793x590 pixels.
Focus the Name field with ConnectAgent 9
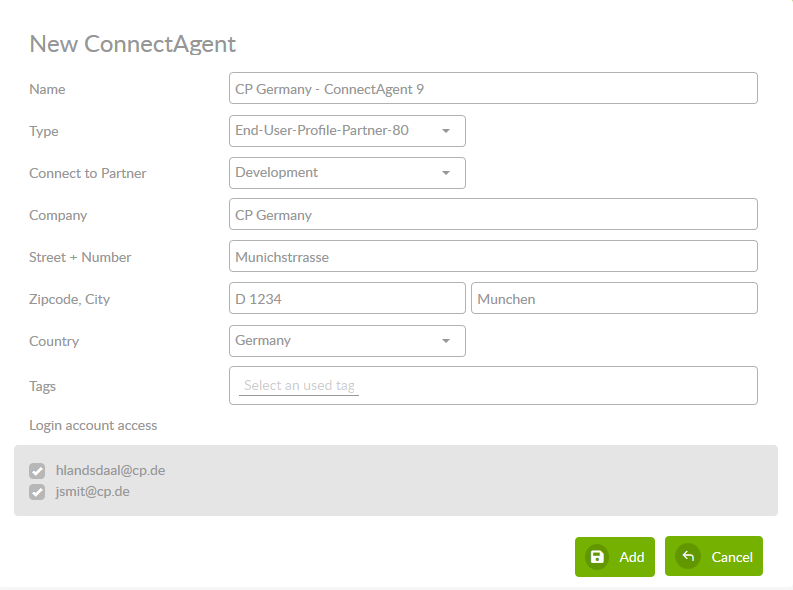click(493, 89)
